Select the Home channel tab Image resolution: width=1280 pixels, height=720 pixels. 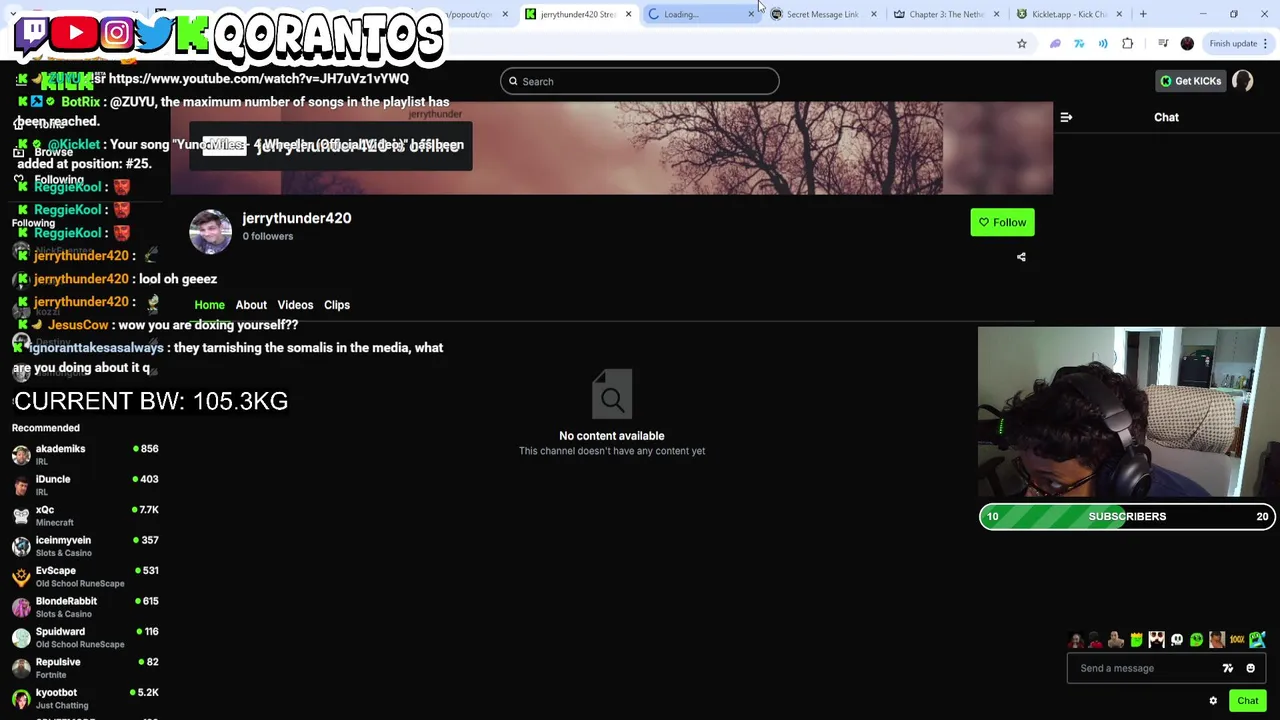(x=209, y=305)
